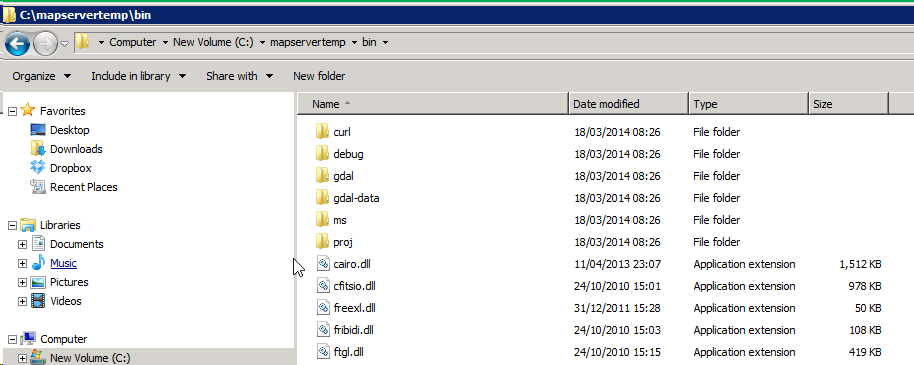The image size is (914, 365).
Task: Click the gdal-data folder icon
Action: click(322, 198)
